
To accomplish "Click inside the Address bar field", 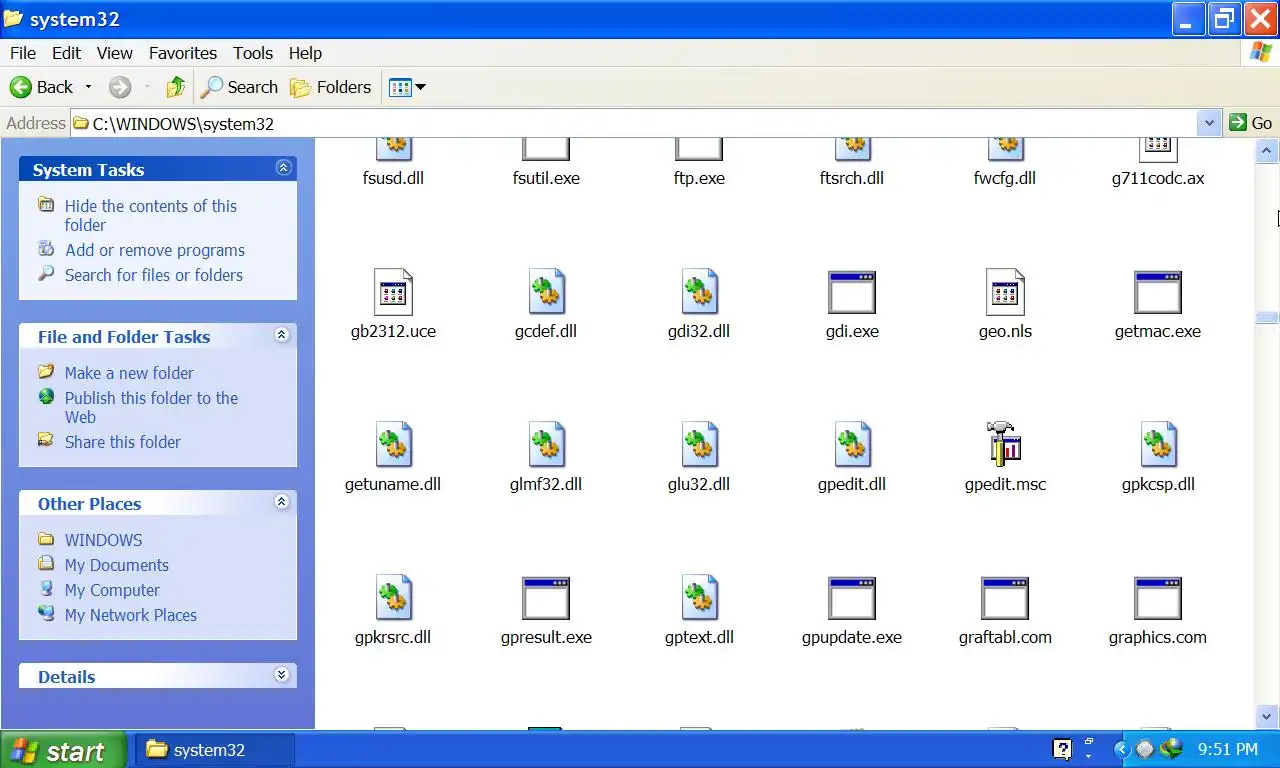I will click(x=634, y=123).
